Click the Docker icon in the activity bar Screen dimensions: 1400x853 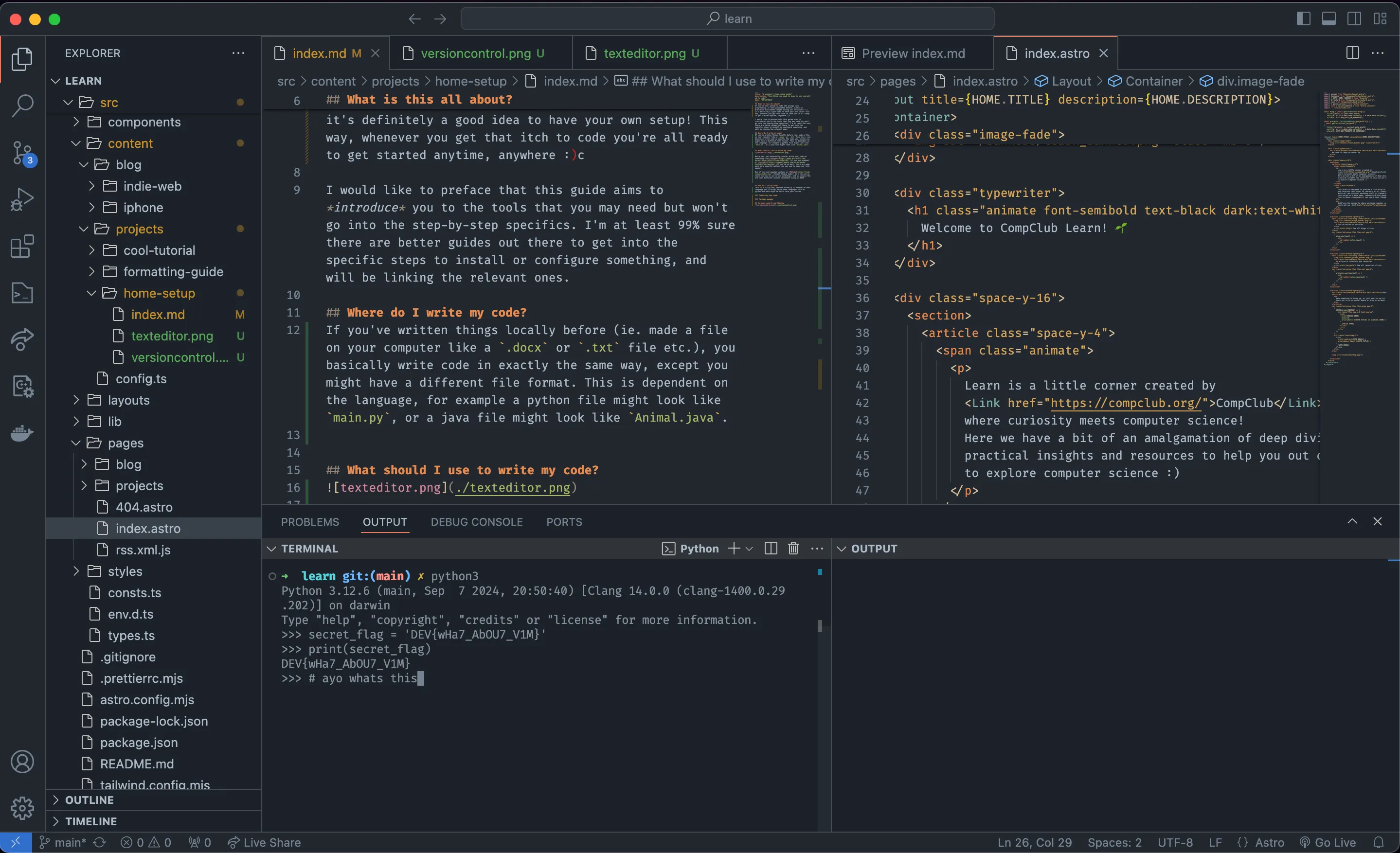point(21,433)
